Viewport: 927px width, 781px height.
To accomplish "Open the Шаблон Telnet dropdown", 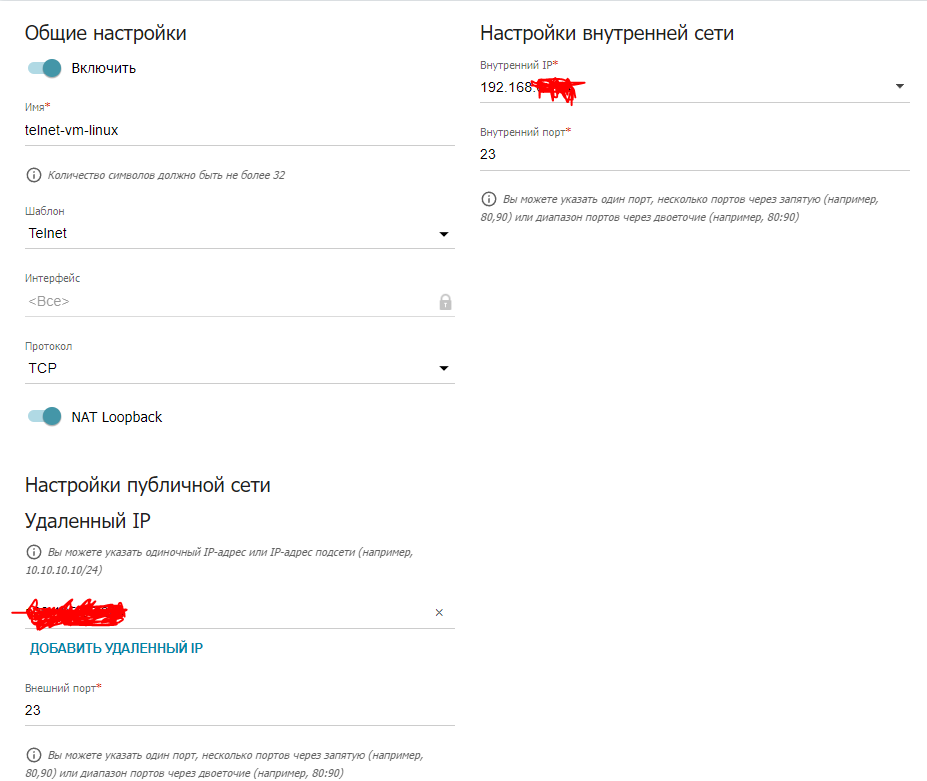I will click(444, 234).
